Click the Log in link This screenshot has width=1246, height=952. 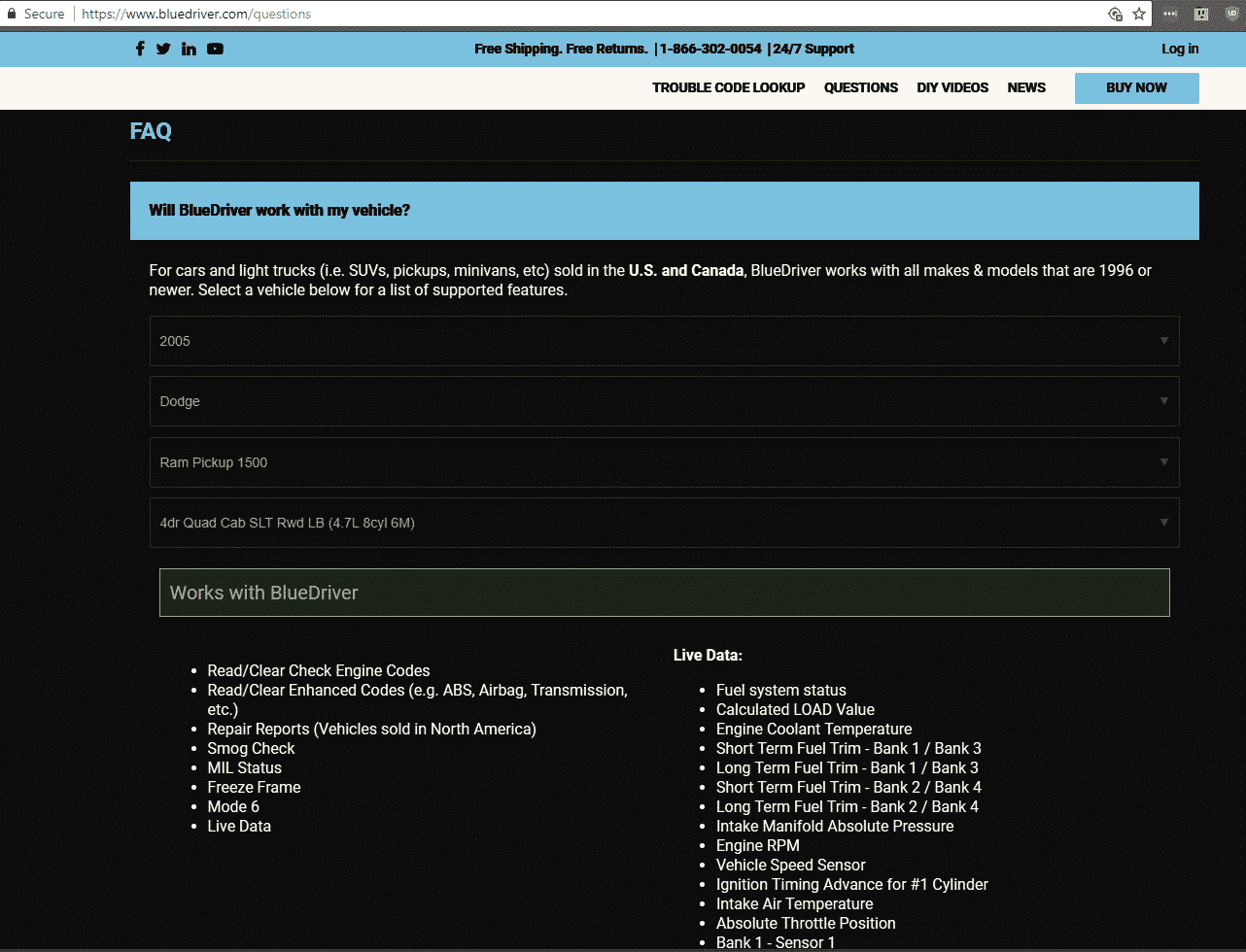(1180, 49)
